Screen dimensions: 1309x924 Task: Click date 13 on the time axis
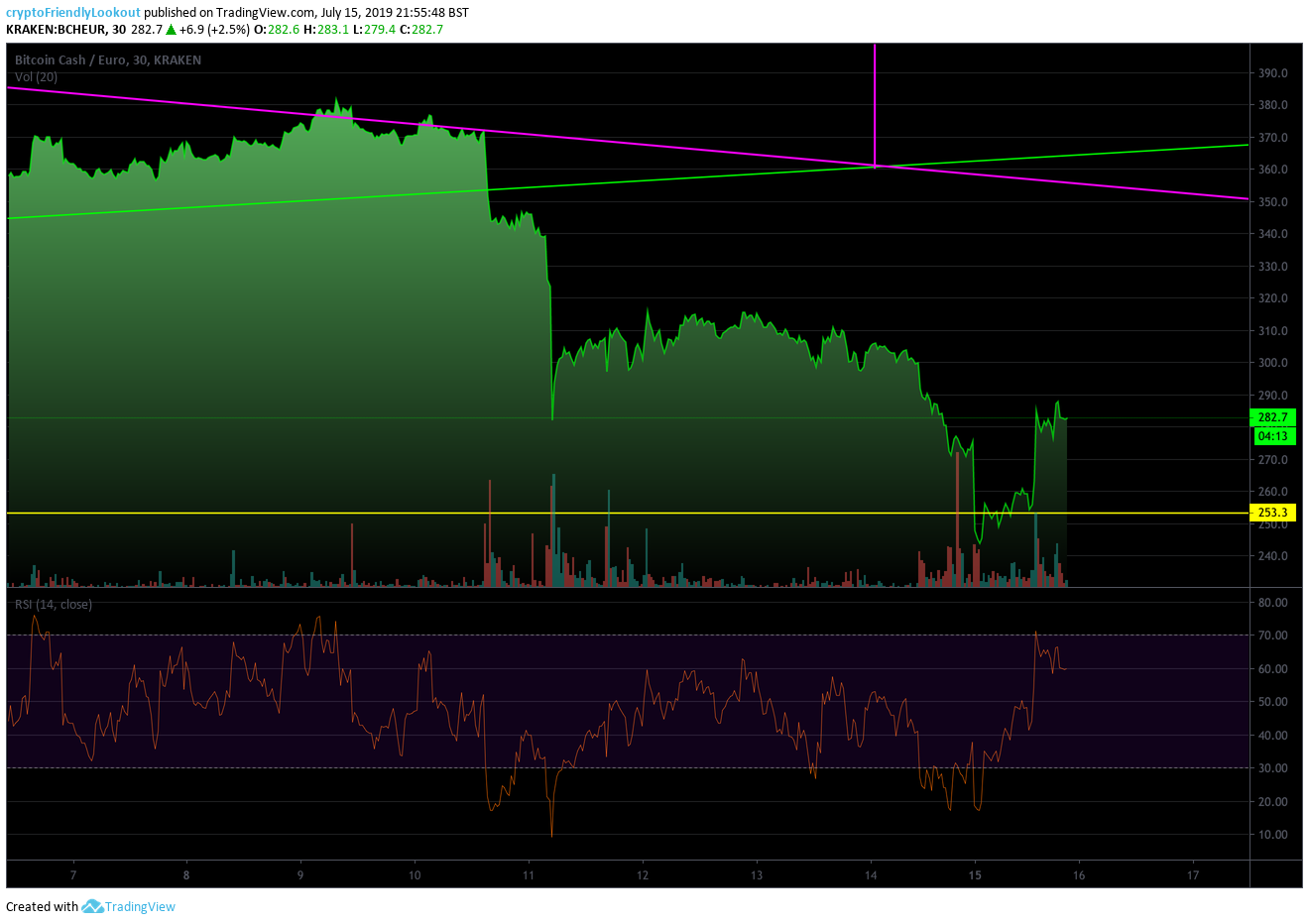click(757, 875)
